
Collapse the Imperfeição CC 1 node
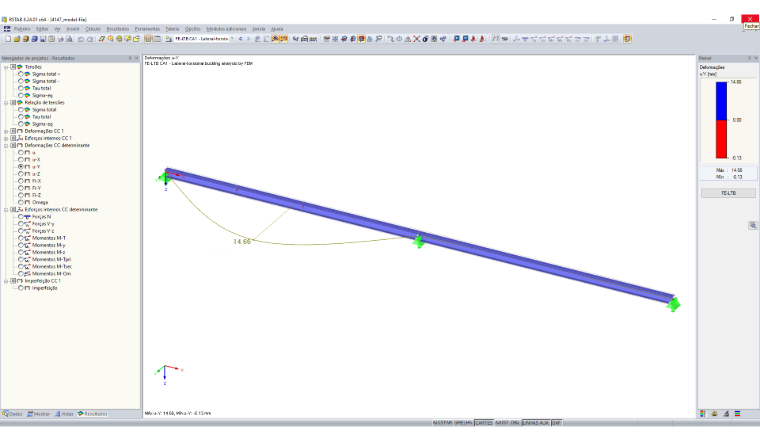[x=6, y=281]
